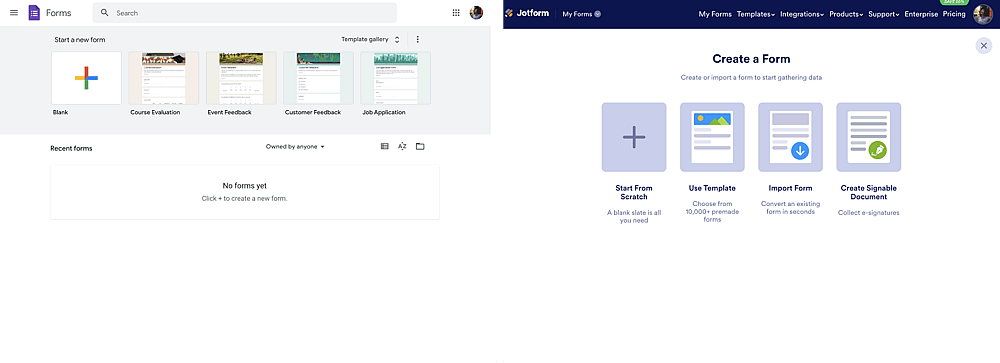The image size is (1000, 363).
Task: Click the Customer Feedback label
Action: 312,112
